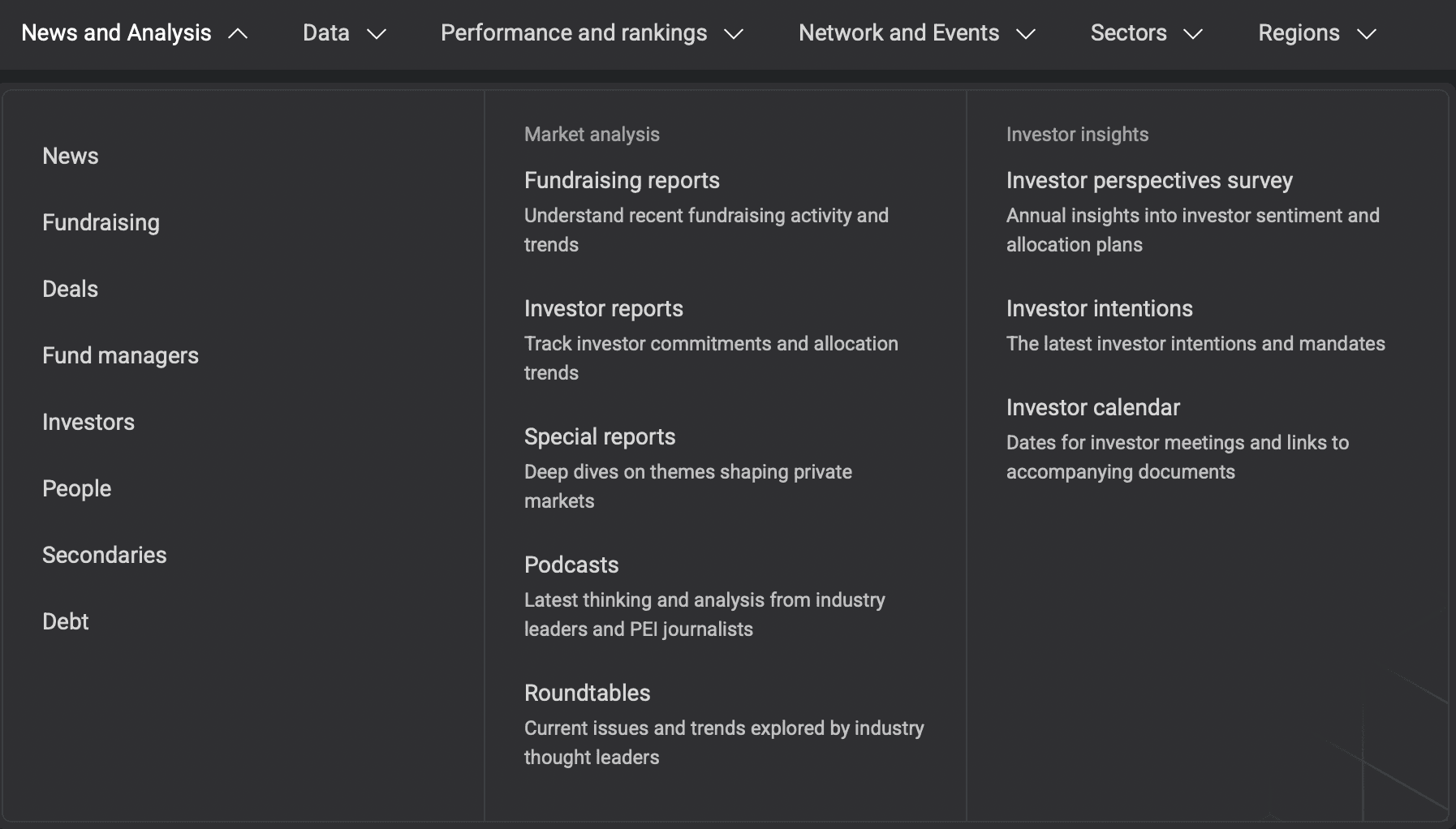Click the Network and Events menu label
The height and width of the screenshot is (829, 1456).
[x=898, y=33]
